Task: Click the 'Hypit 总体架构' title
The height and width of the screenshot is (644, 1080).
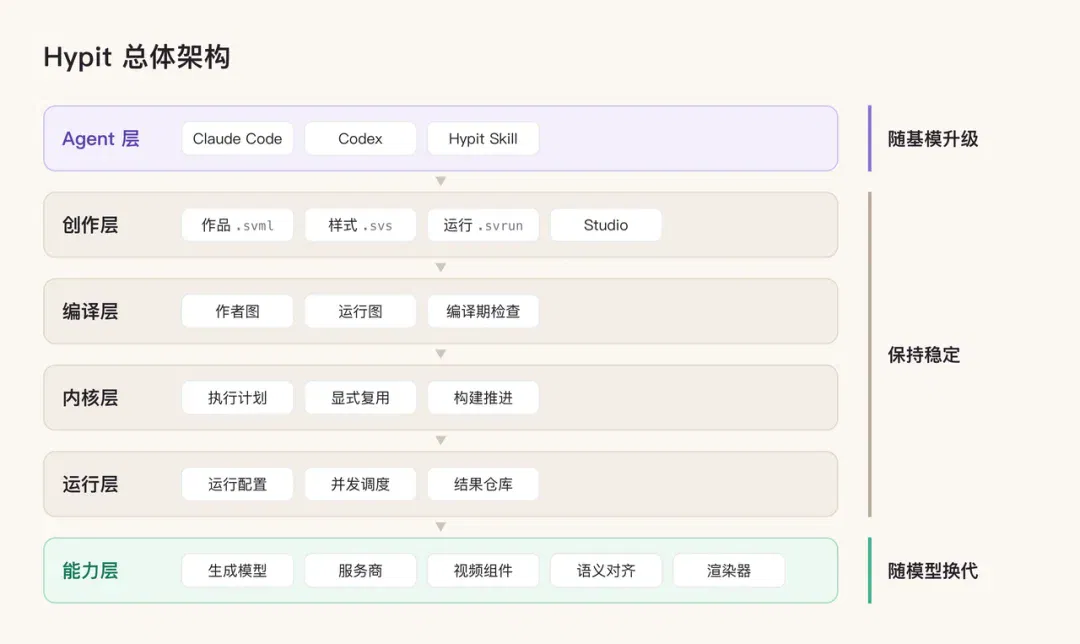Action: click(x=136, y=57)
